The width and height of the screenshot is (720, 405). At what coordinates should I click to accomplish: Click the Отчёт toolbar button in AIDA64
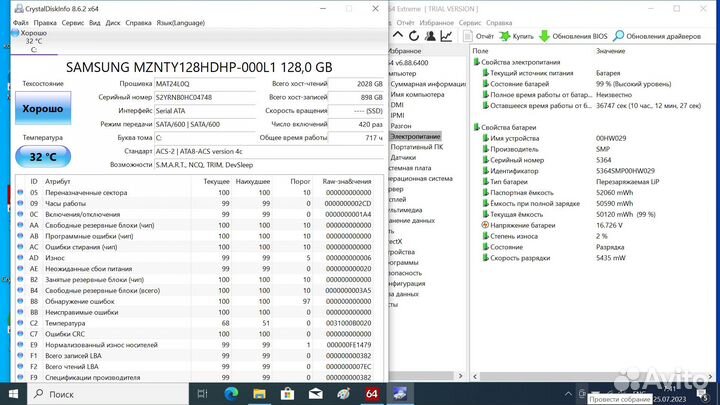click(478, 36)
